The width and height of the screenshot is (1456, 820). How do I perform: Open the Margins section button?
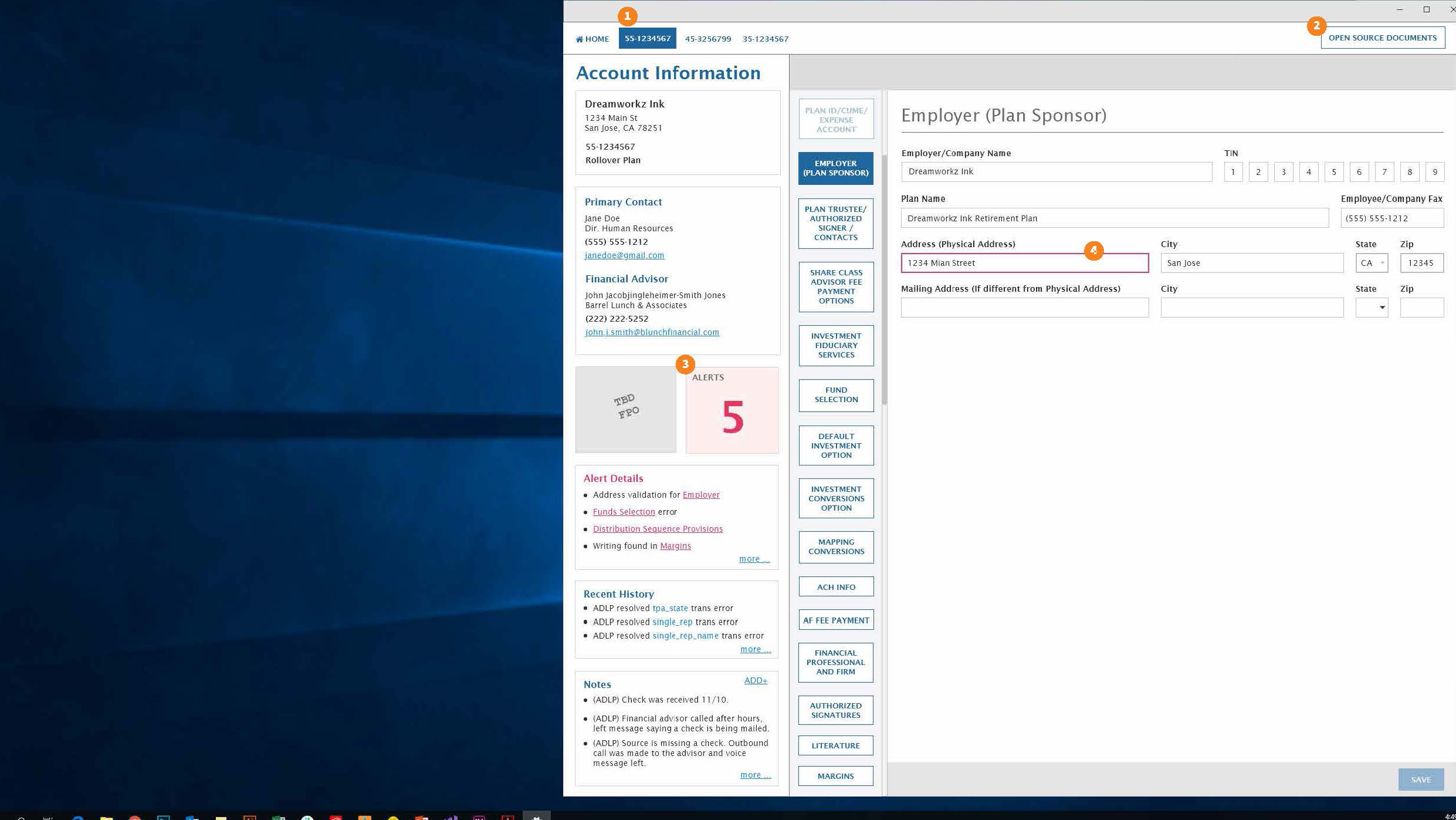[836, 776]
